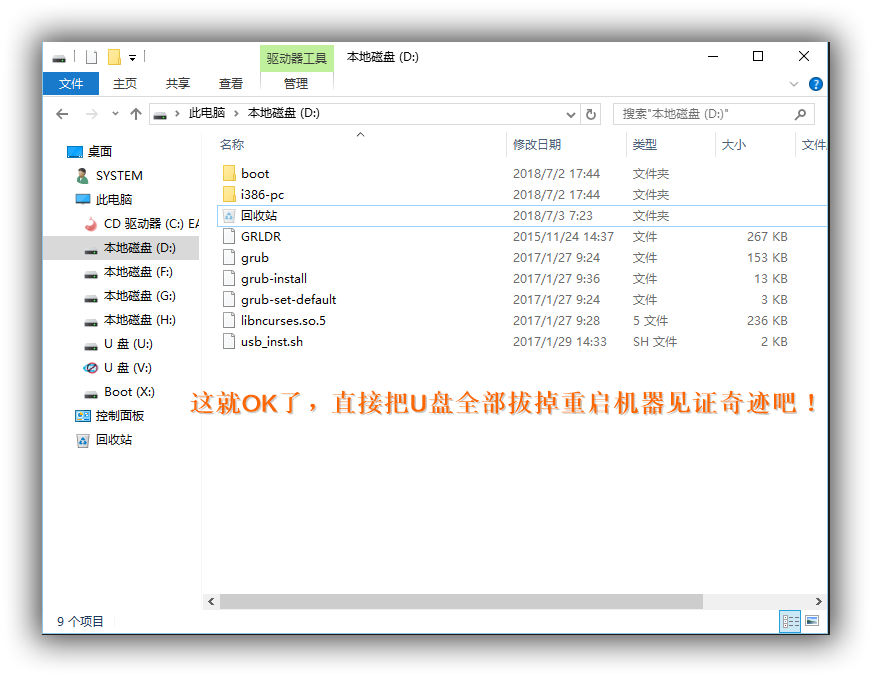The image size is (872, 677).
Task: Select U 盘 (V:) in the navigation pane
Action: pyautogui.click(x=118, y=368)
